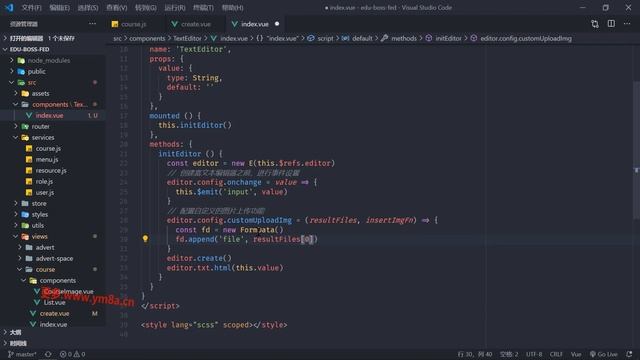Switch to the course.js editor tab

(133, 24)
